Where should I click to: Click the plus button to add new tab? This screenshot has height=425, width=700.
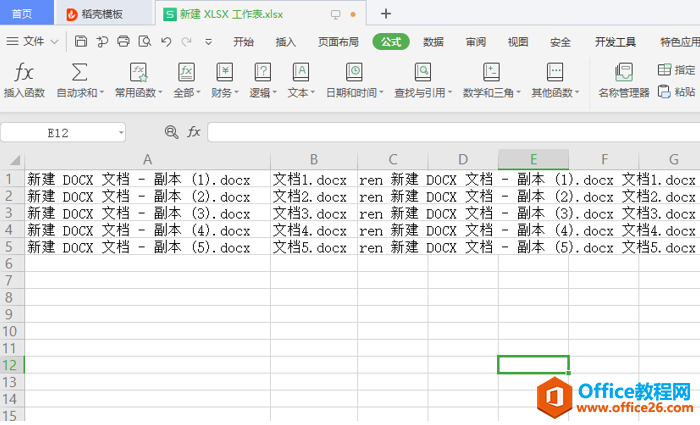click(386, 14)
